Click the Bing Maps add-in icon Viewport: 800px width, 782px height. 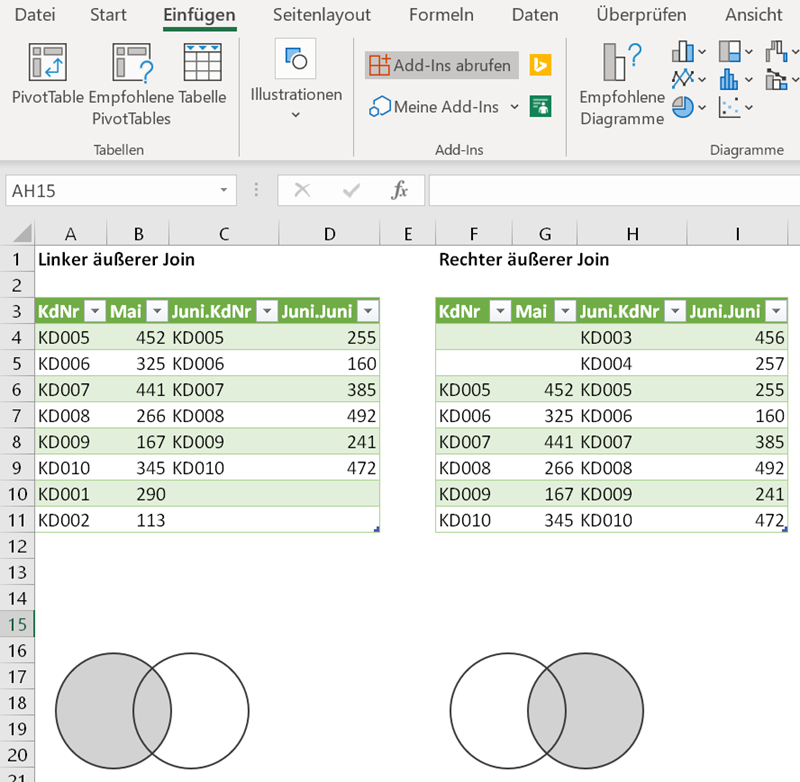pos(541,66)
